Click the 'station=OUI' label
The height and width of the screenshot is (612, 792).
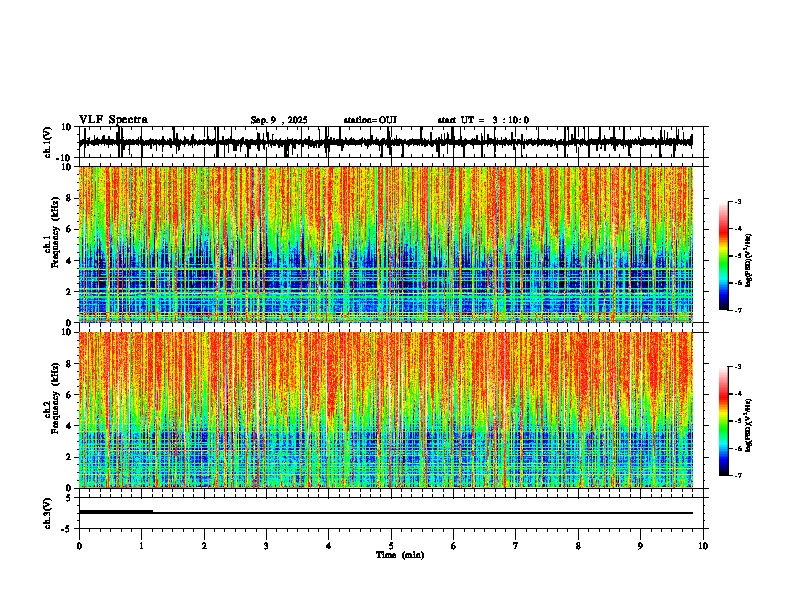point(370,120)
